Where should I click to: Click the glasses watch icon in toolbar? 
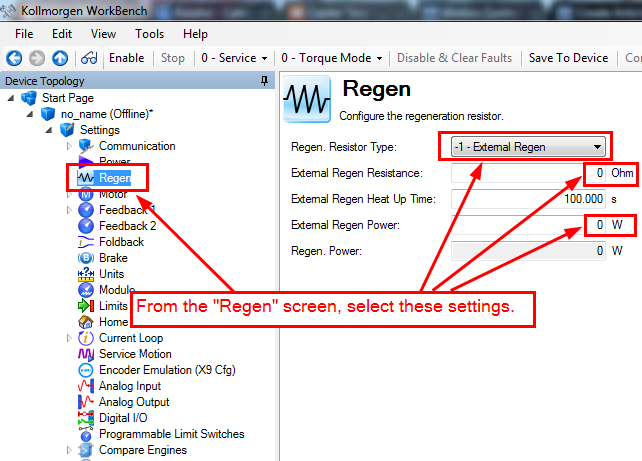click(x=89, y=58)
